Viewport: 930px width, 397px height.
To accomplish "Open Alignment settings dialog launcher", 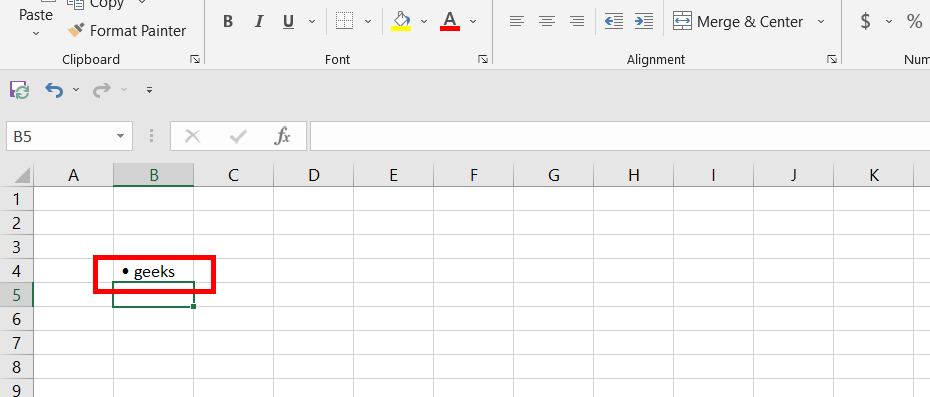I will click(832, 59).
